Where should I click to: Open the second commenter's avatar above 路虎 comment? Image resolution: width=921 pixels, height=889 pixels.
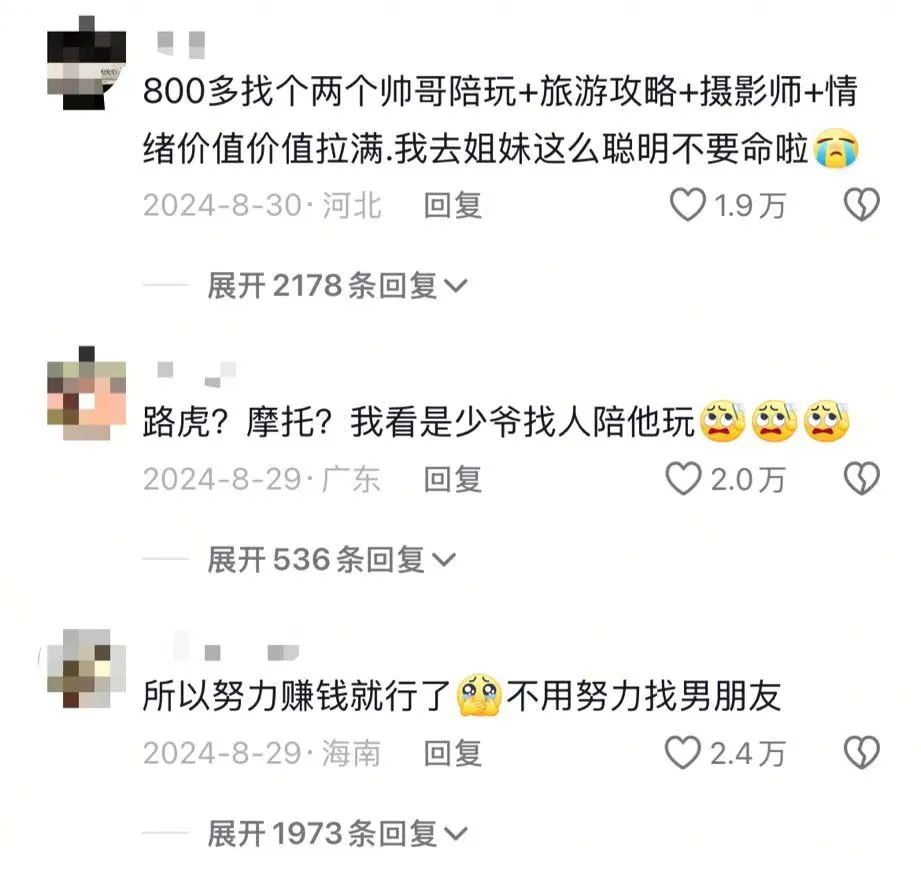(86, 393)
